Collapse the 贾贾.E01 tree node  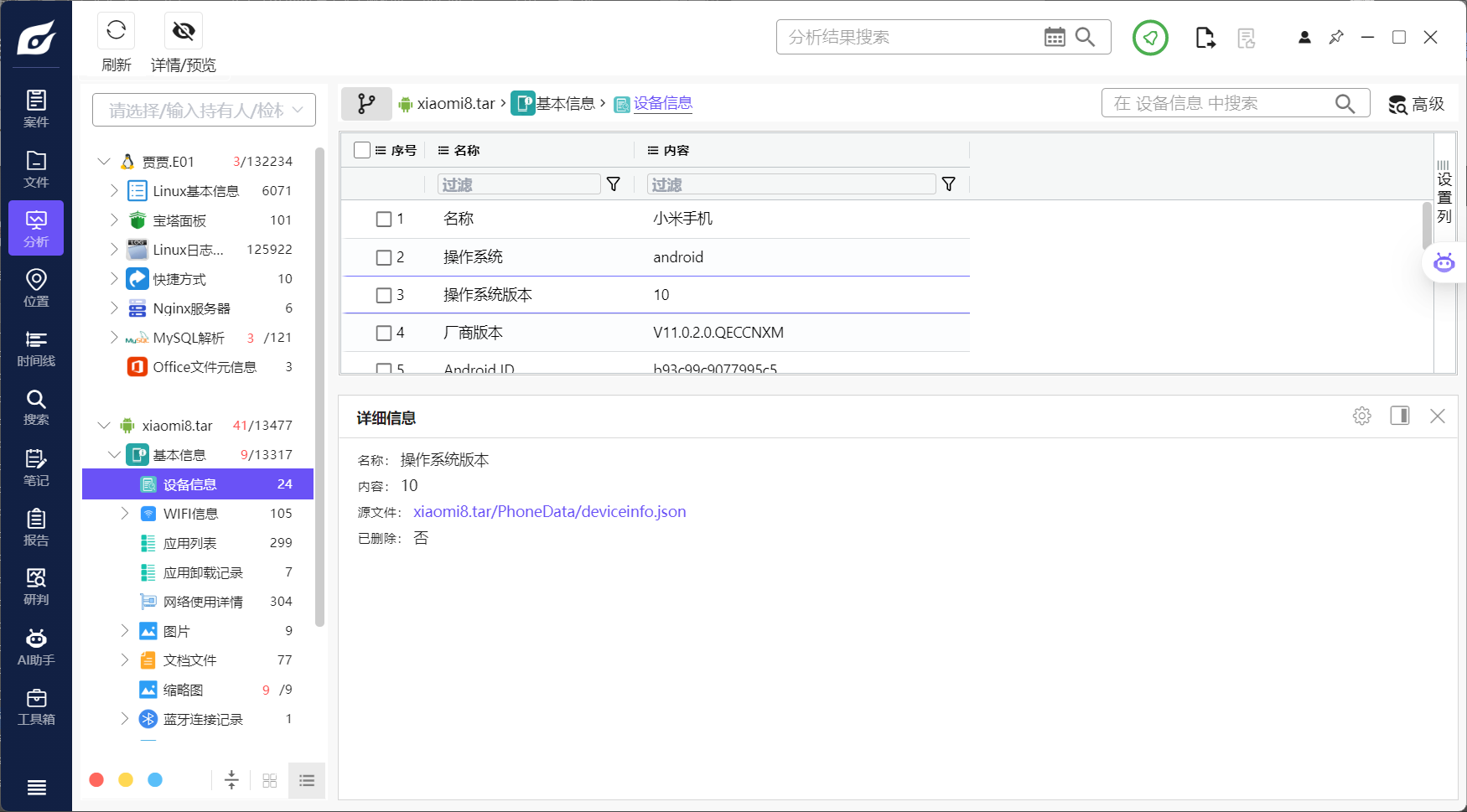104,161
